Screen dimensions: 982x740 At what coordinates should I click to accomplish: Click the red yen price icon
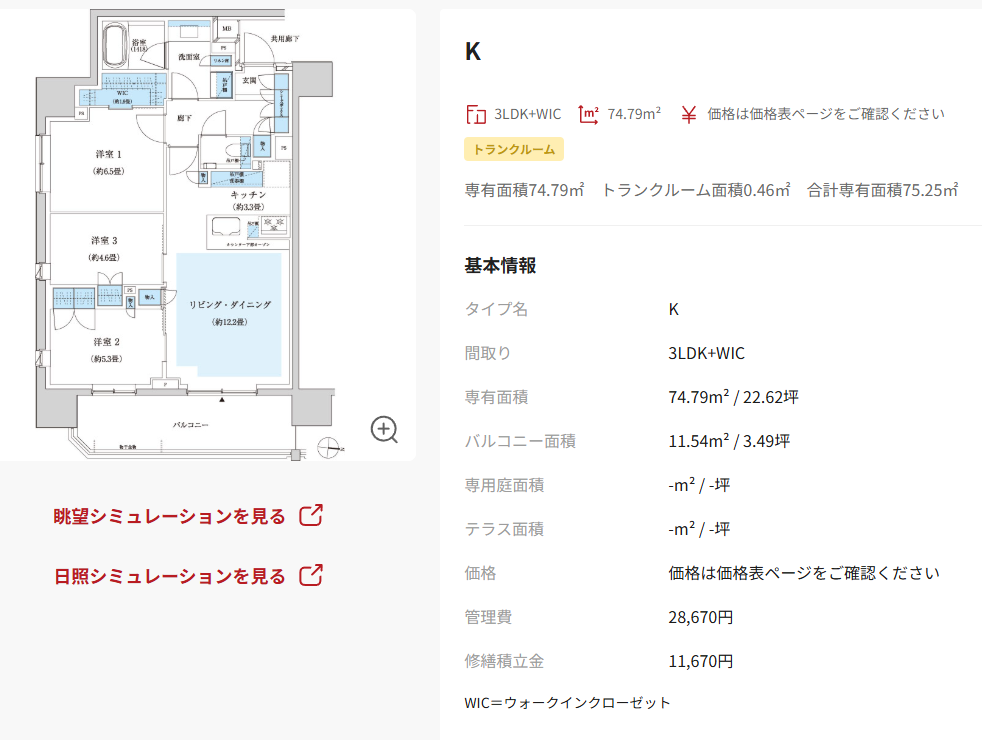tap(688, 114)
